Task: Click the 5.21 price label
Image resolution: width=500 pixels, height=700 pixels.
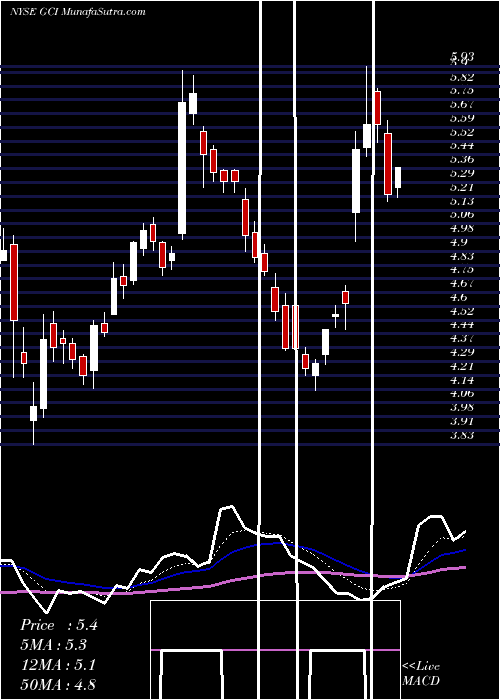Action: pos(462,188)
